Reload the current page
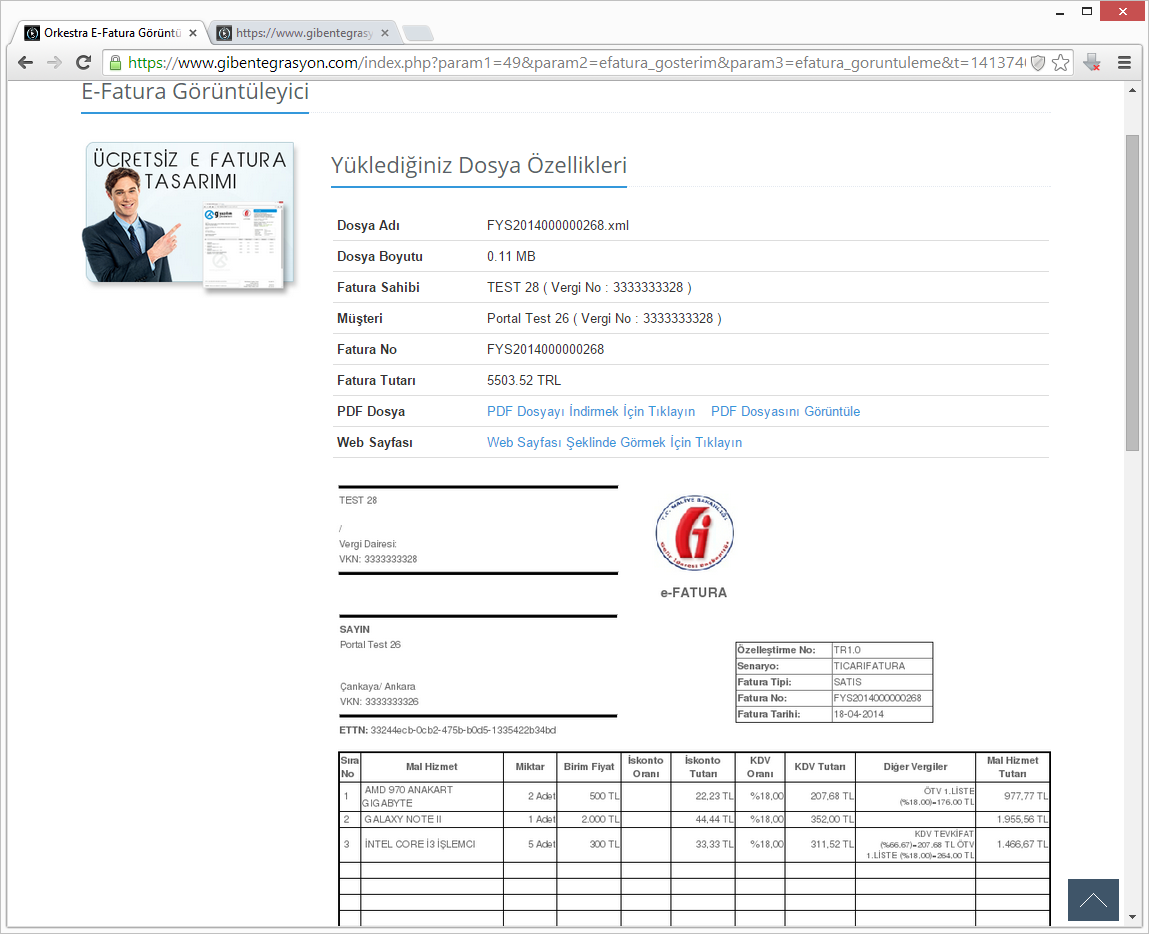The image size is (1149, 934). 84,62
